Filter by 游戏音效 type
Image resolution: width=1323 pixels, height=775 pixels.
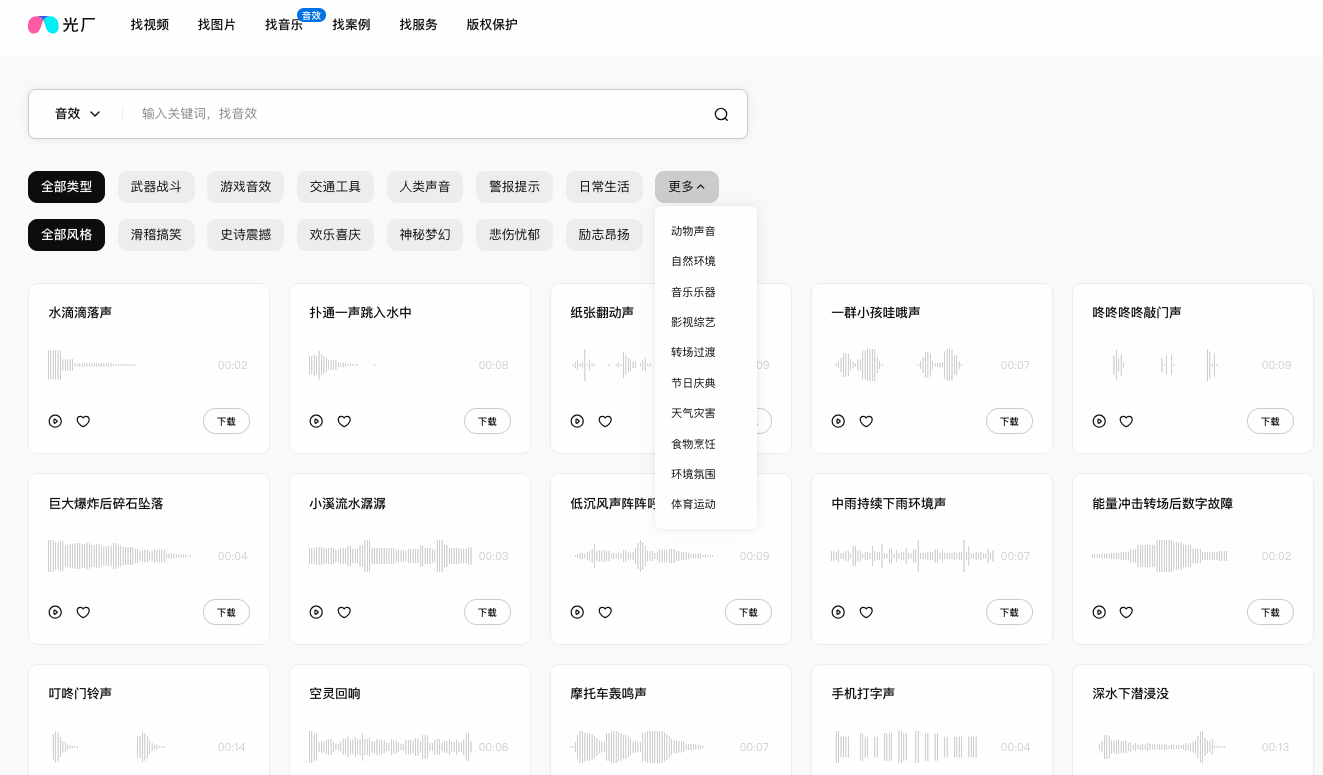[246, 187]
